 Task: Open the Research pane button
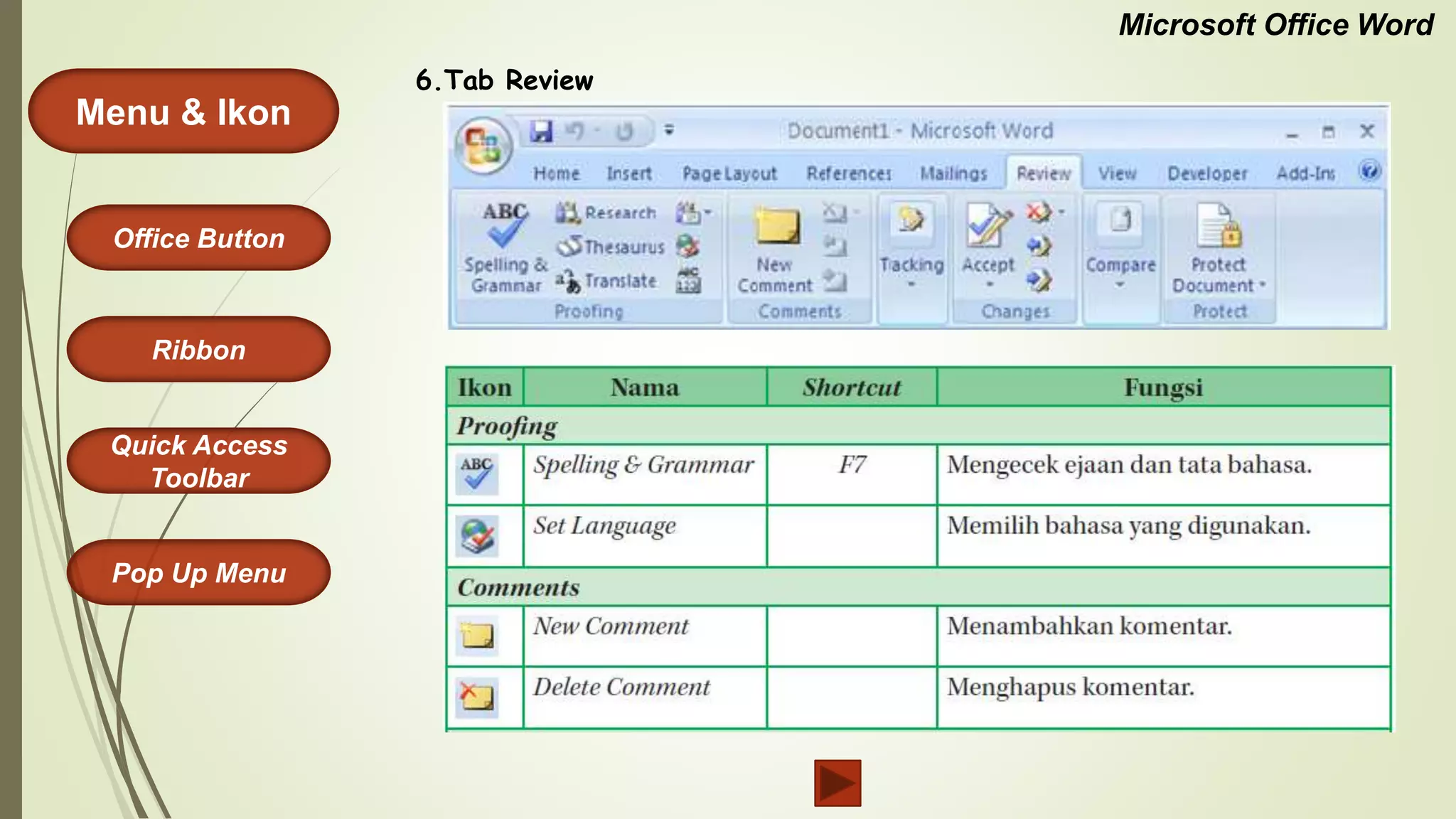click(x=606, y=213)
